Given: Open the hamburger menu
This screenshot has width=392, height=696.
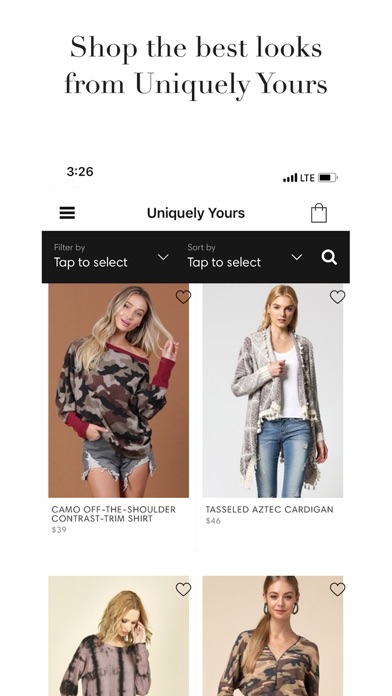Looking at the screenshot, I should pyautogui.click(x=67, y=213).
